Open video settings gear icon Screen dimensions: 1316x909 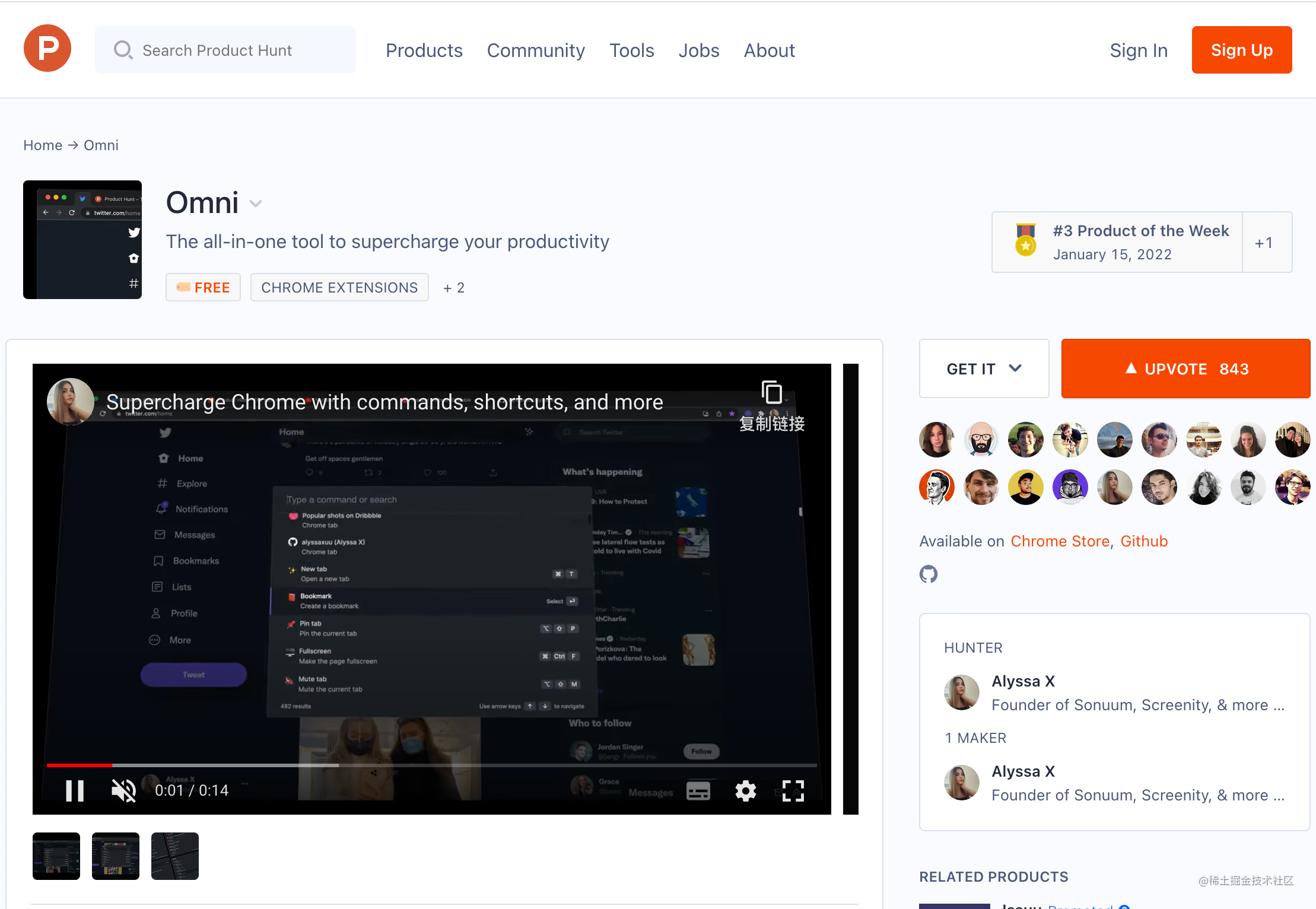tap(745, 791)
